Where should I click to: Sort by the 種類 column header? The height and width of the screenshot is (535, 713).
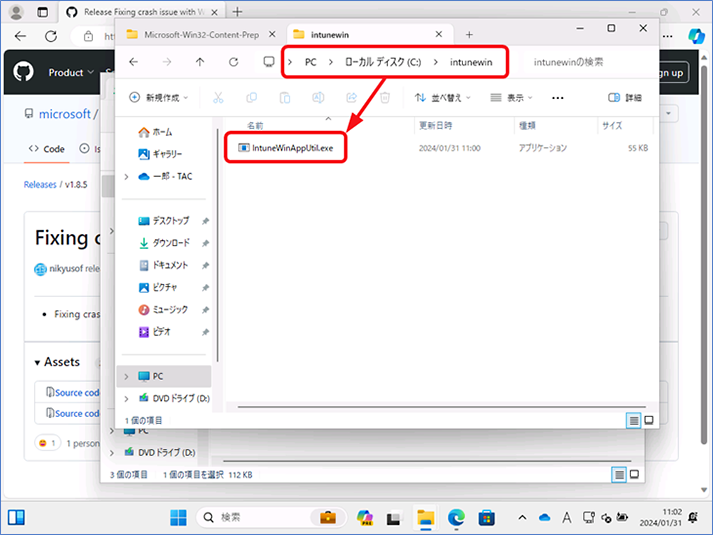pyautogui.click(x=527, y=125)
